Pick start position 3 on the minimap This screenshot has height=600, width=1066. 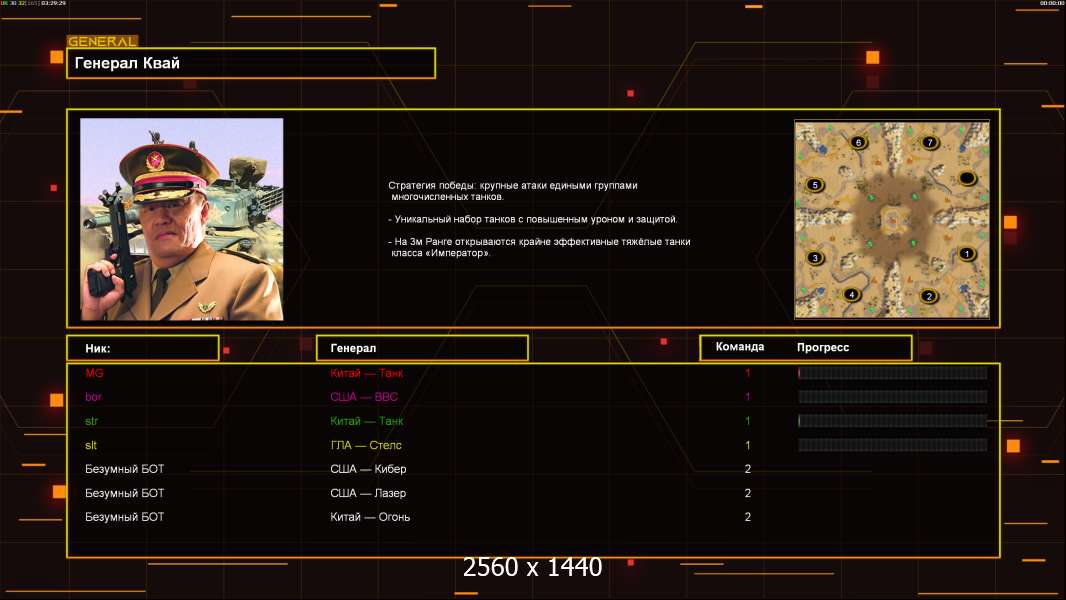[x=815, y=258]
